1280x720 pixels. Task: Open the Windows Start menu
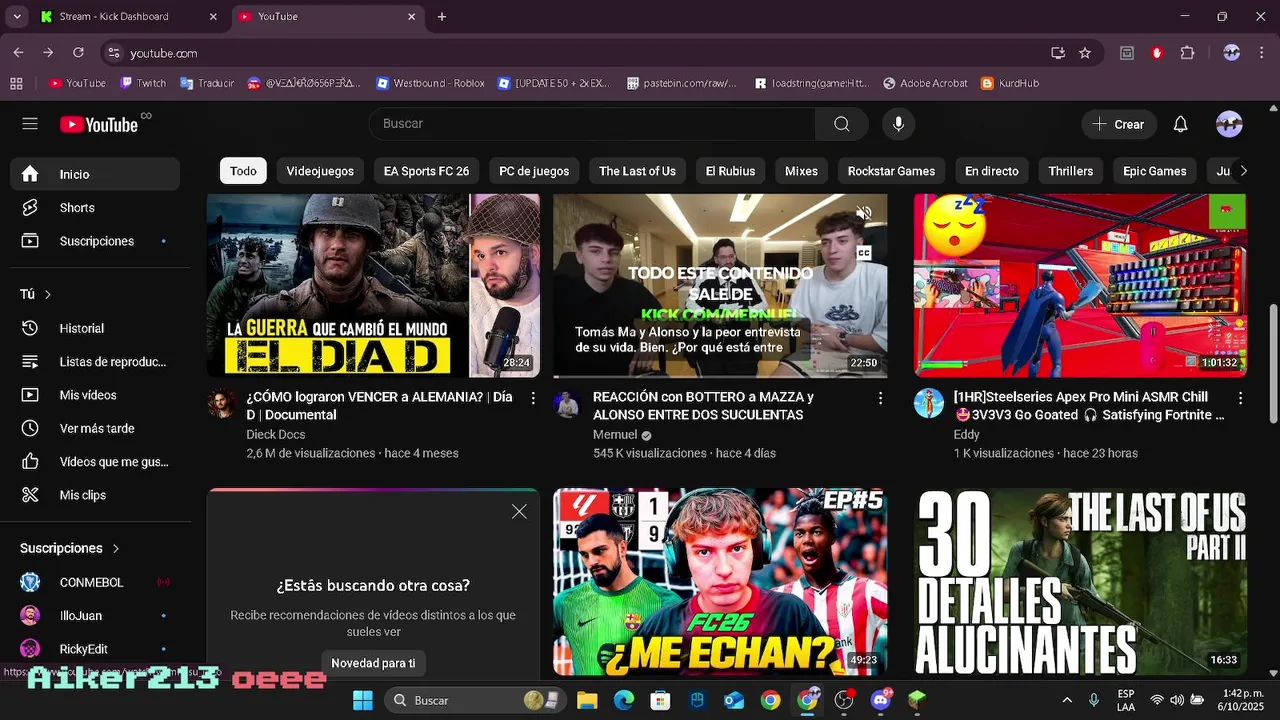pos(362,700)
